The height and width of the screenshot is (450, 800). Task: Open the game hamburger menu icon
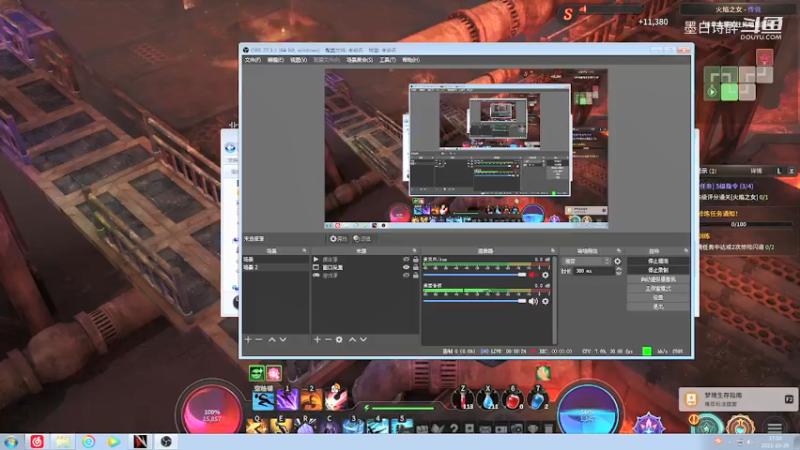[774, 428]
